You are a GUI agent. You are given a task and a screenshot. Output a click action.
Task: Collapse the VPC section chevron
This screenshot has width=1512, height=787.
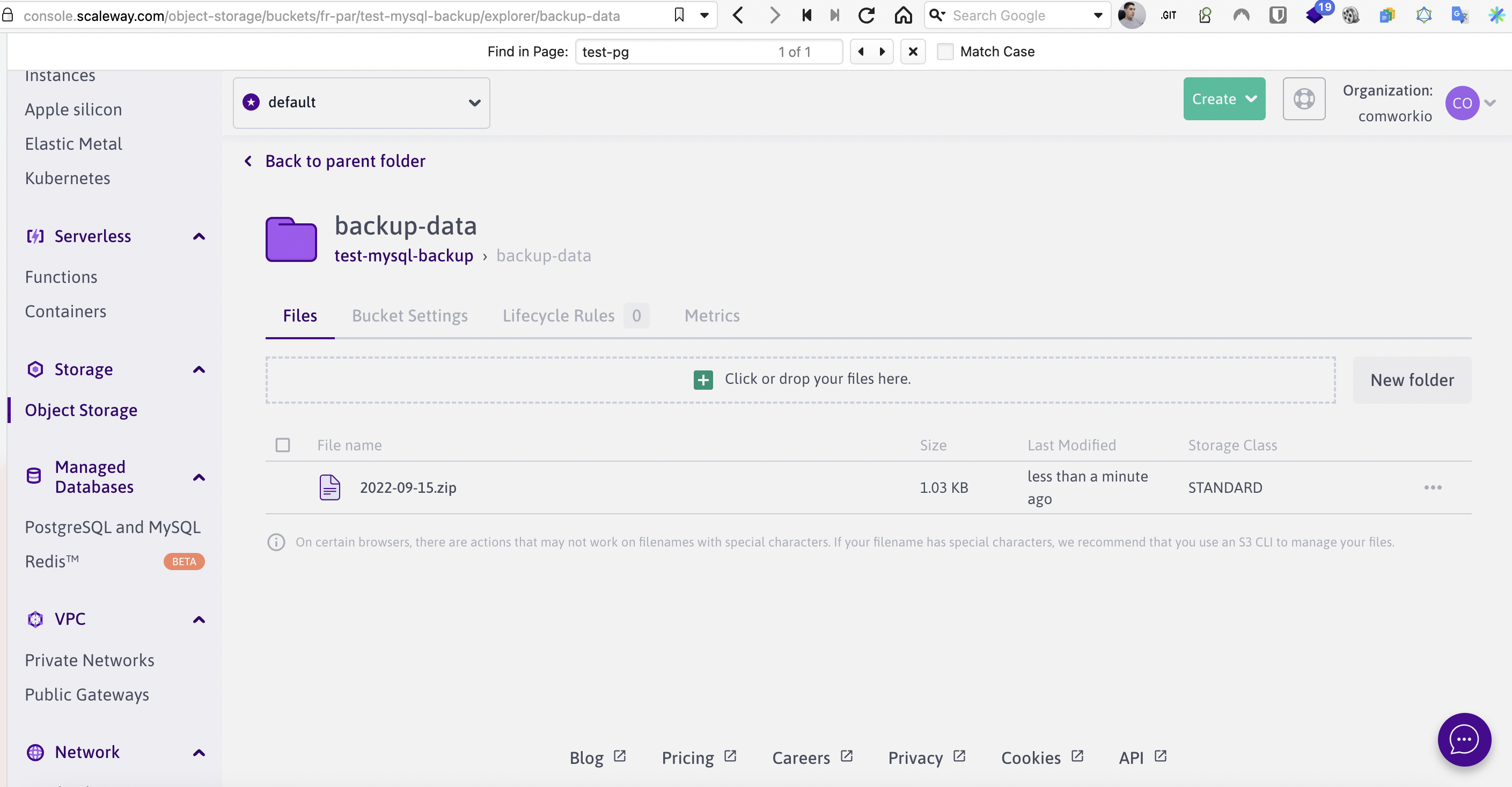[199, 620]
